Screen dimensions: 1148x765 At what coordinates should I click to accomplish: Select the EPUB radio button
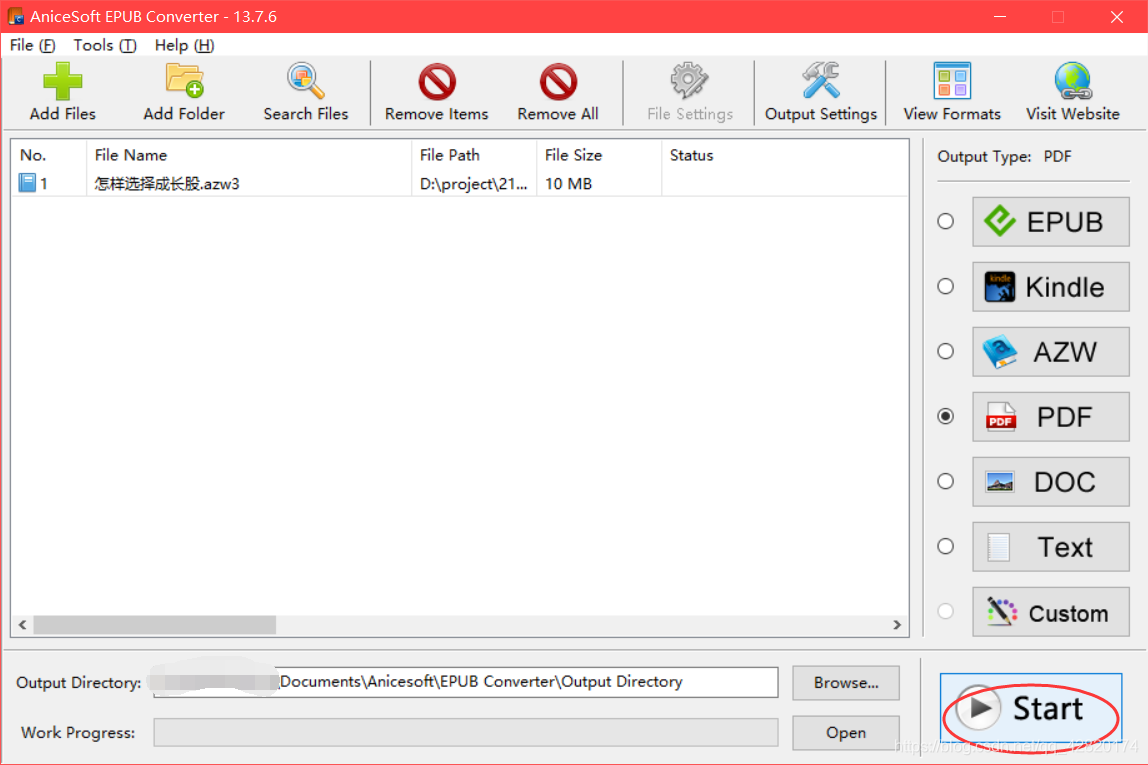coord(946,222)
